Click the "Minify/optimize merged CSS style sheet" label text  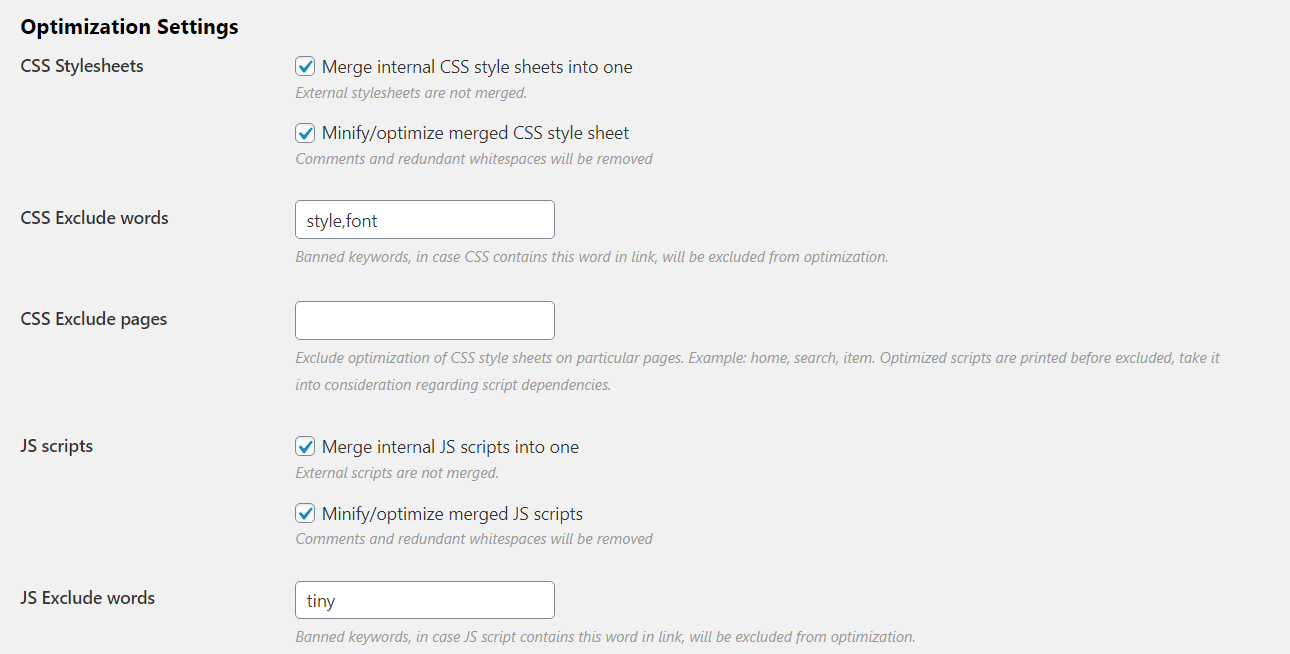pos(475,133)
